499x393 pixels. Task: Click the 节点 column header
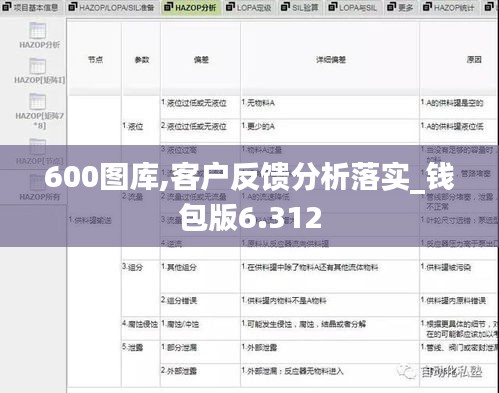(95, 60)
